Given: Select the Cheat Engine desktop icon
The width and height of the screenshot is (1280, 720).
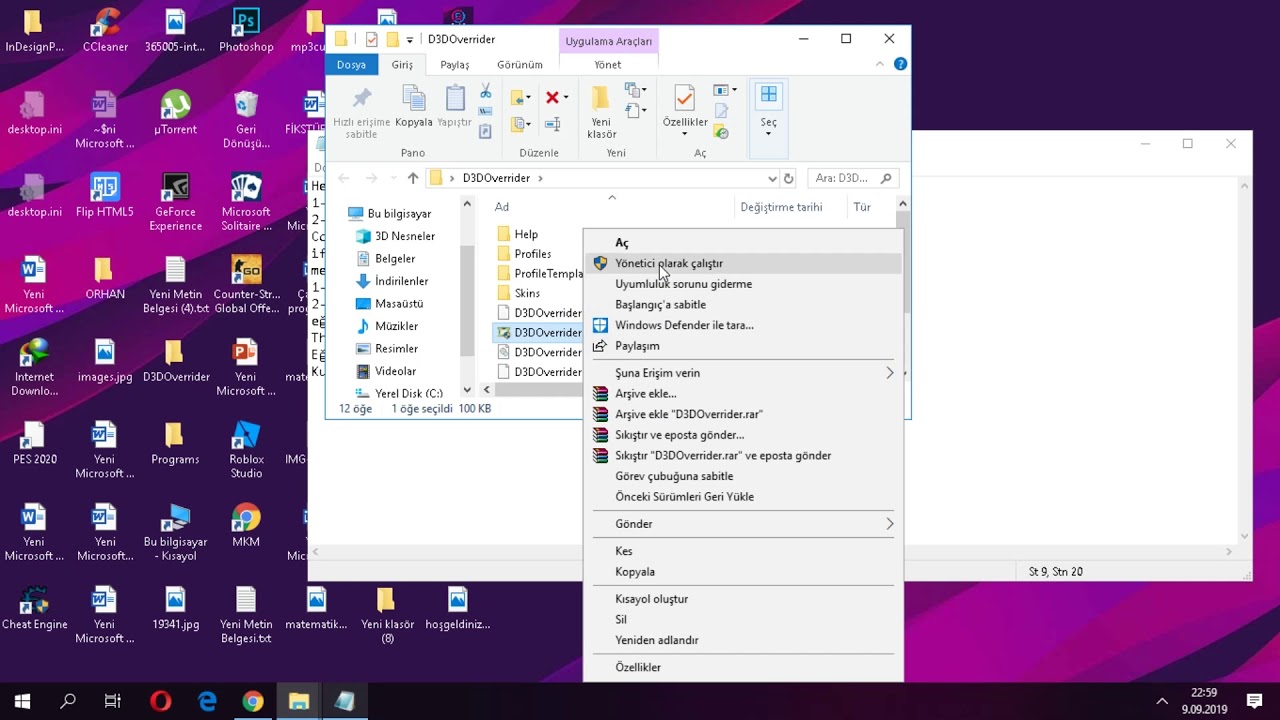Looking at the screenshot, I should coord(34,607).
